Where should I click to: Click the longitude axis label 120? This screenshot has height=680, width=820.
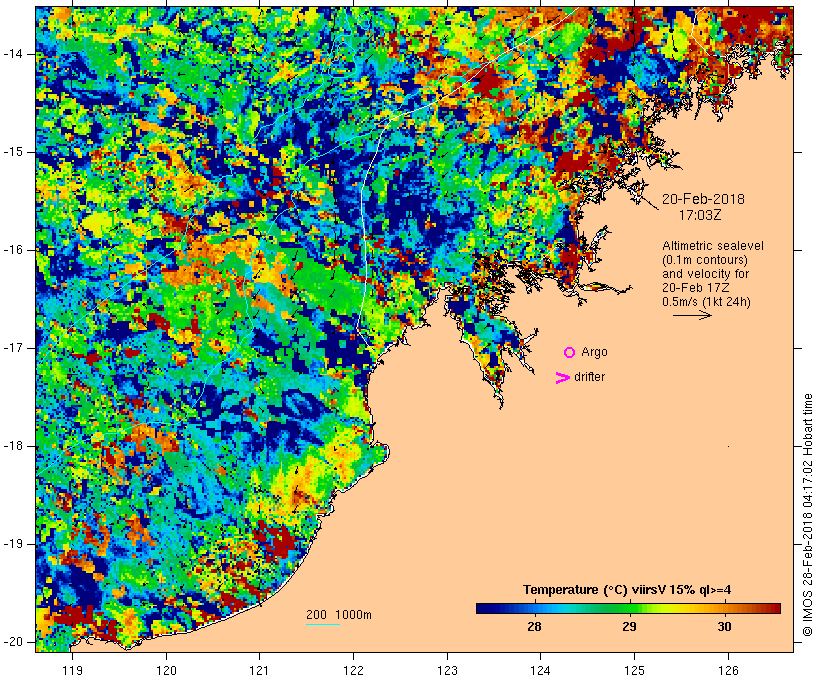click(x=166, y=671)
